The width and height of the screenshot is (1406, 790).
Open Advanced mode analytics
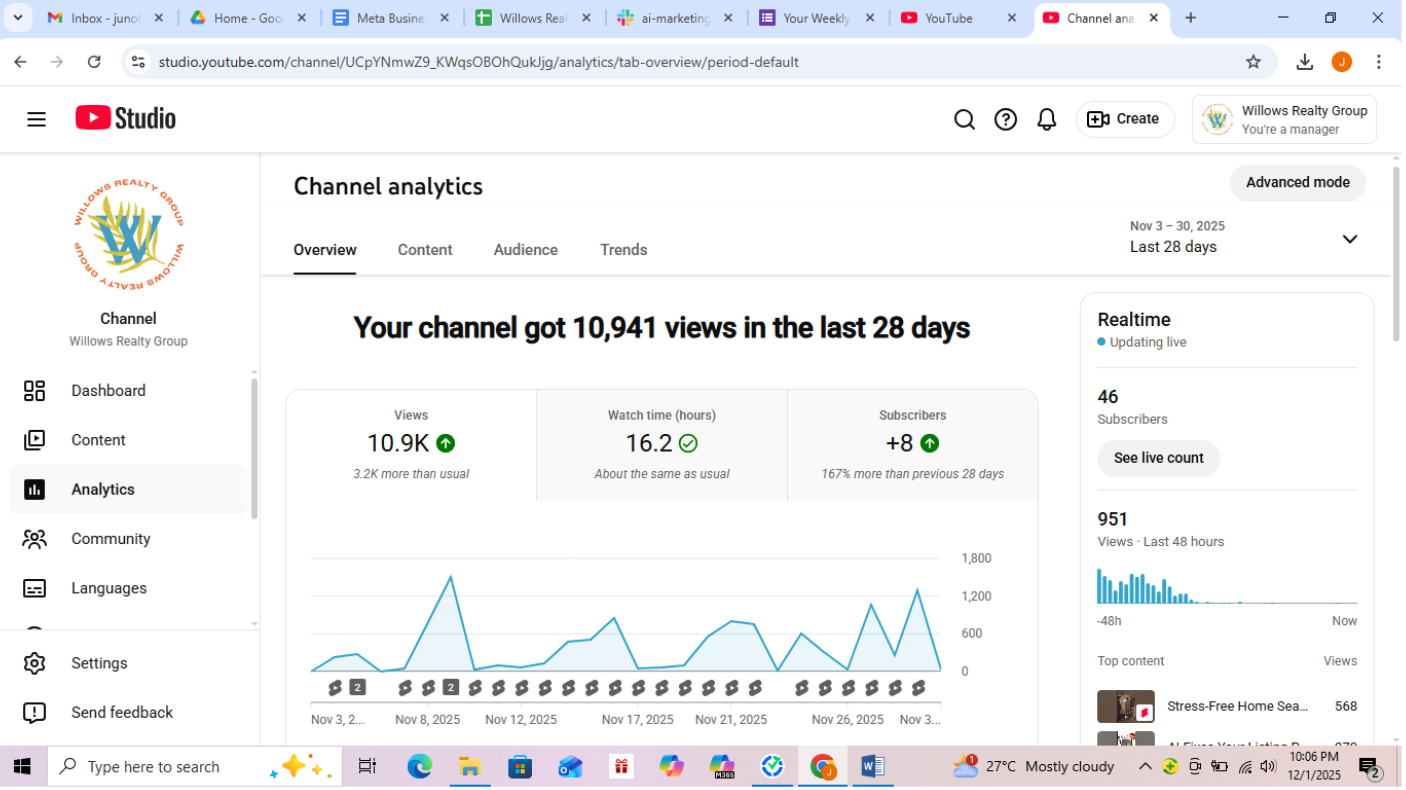click(1297, 182)
